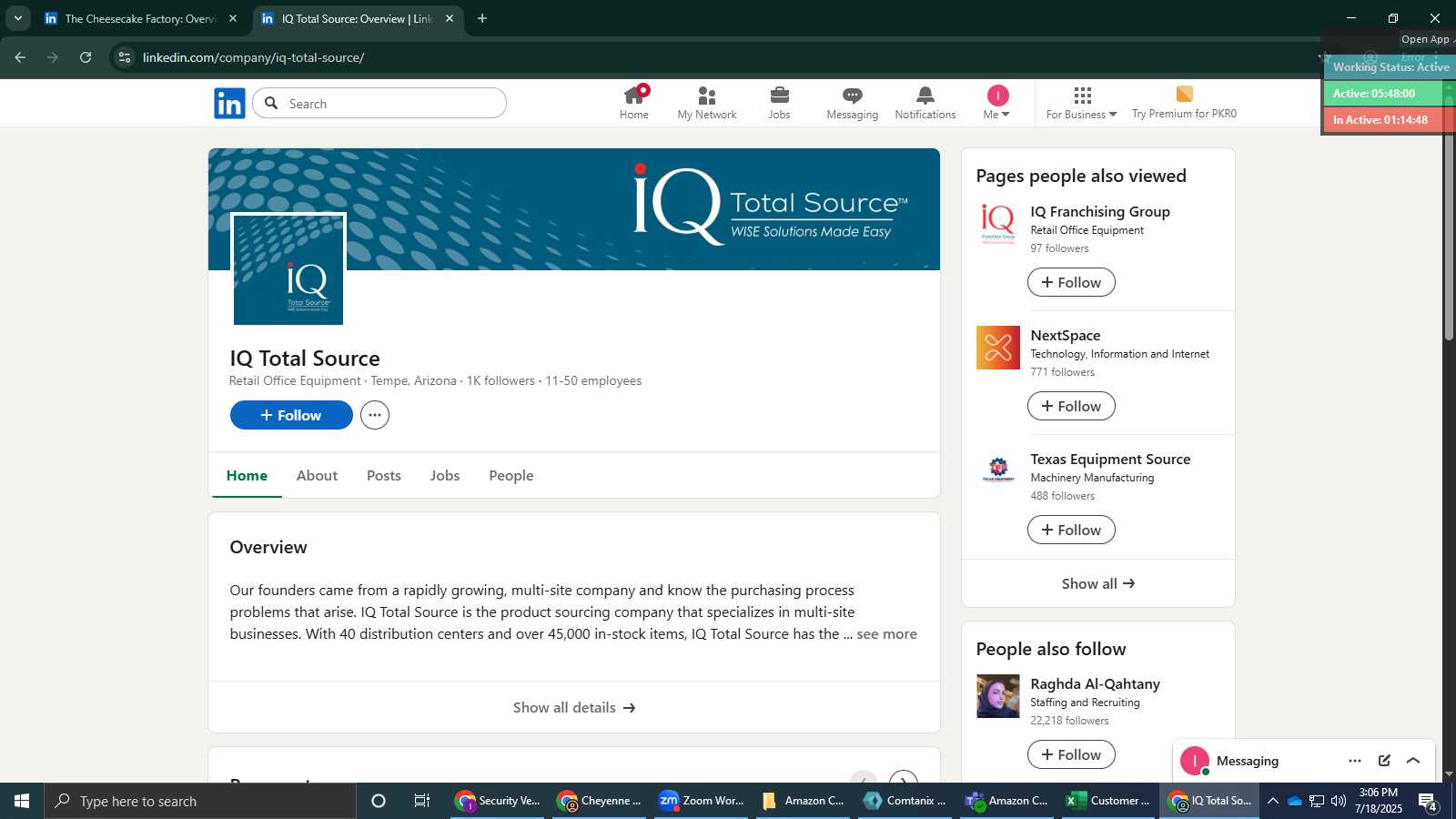Click Raghda Al-Qahtany profile photo
The image size is (1456, 819).
[x=998, y=696]
